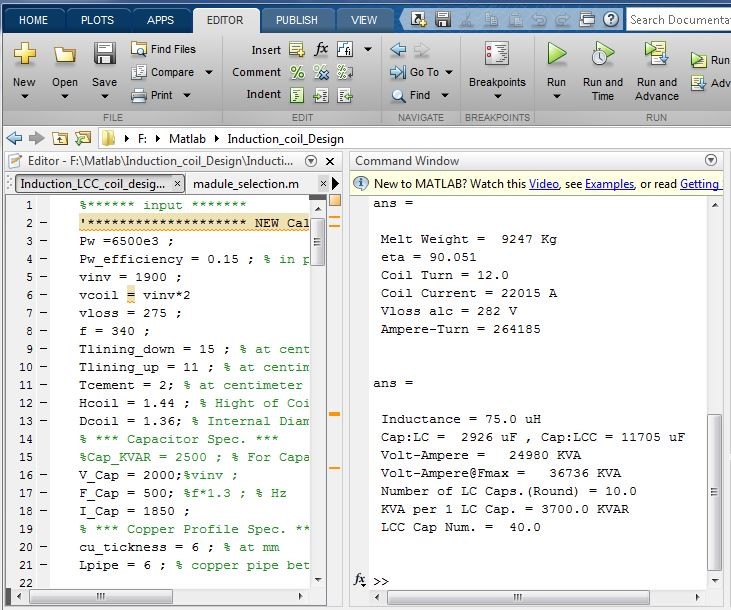Click the quick access Save icon
Viewport: 731px width, 610px height.
(443, 19)
